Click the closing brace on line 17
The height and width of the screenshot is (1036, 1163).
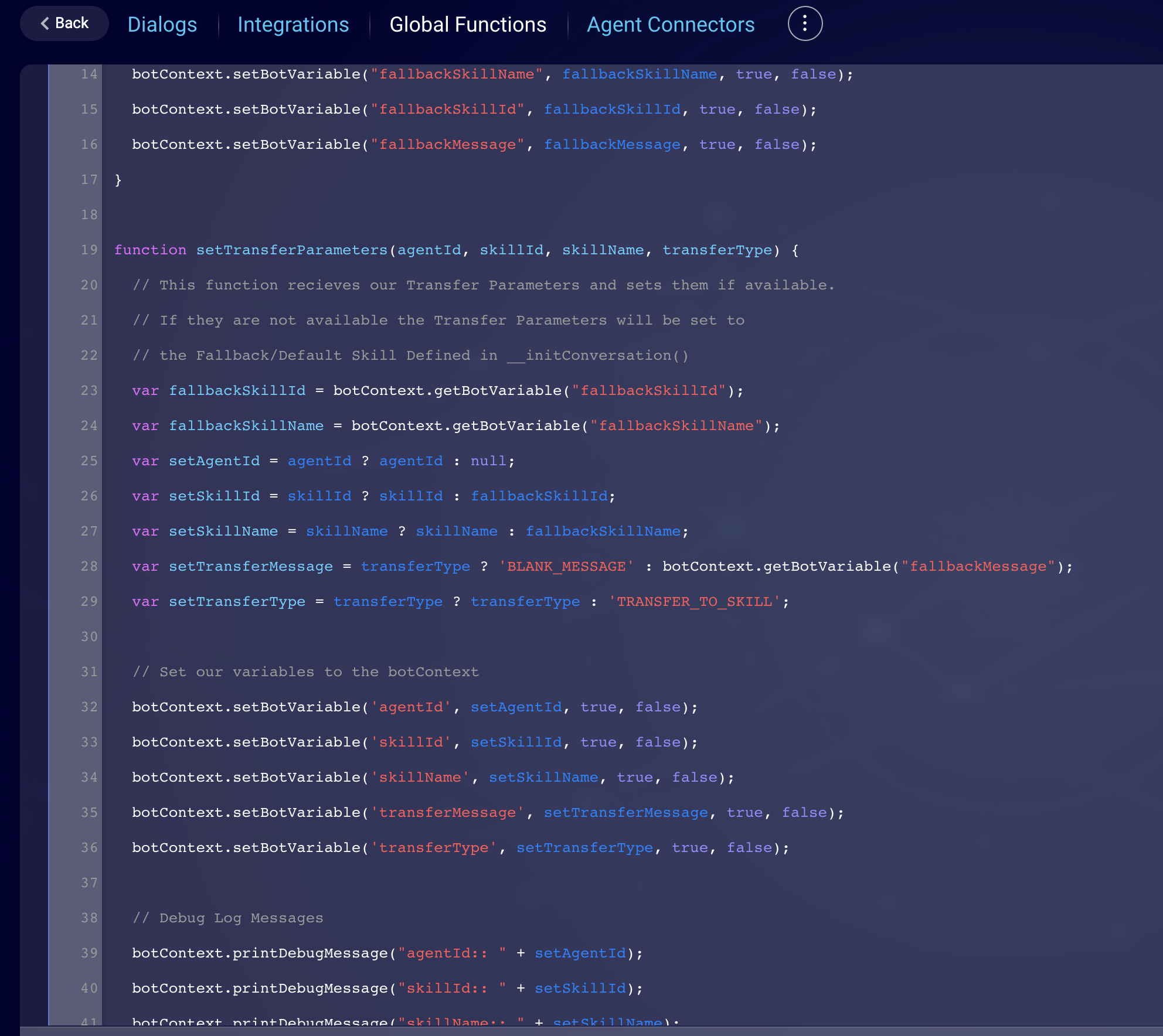click(x=118, y=180)
